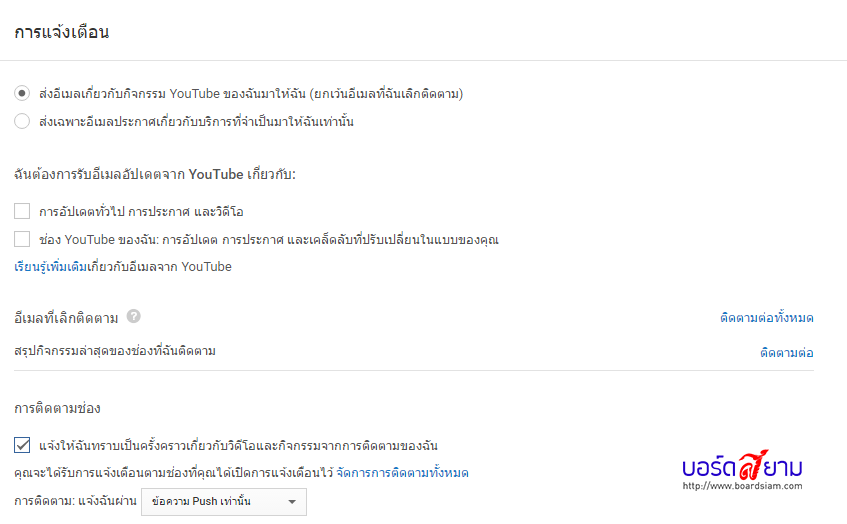Open the จัดการการติดตามทั้งหมด link
Screen dimensions: 847x524
(403, 473)
